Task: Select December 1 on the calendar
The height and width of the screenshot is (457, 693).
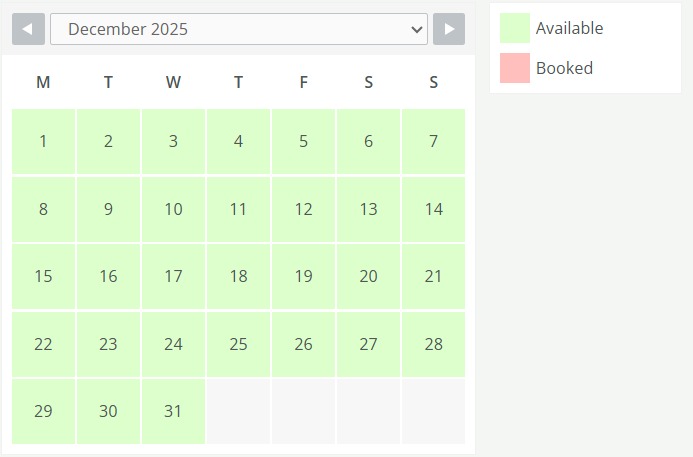Action: pos(43,141)
